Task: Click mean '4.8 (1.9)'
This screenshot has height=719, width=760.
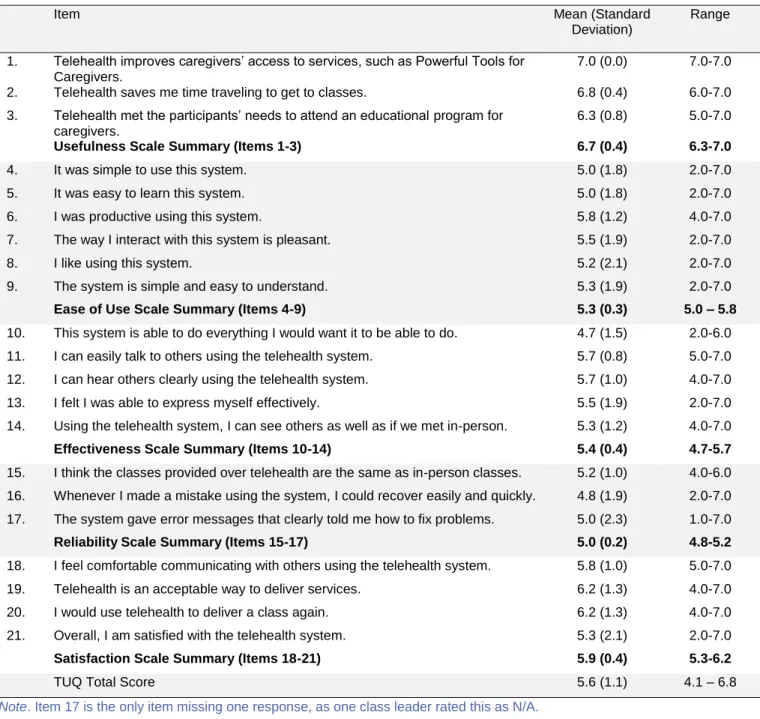Action: coord(602,495)
